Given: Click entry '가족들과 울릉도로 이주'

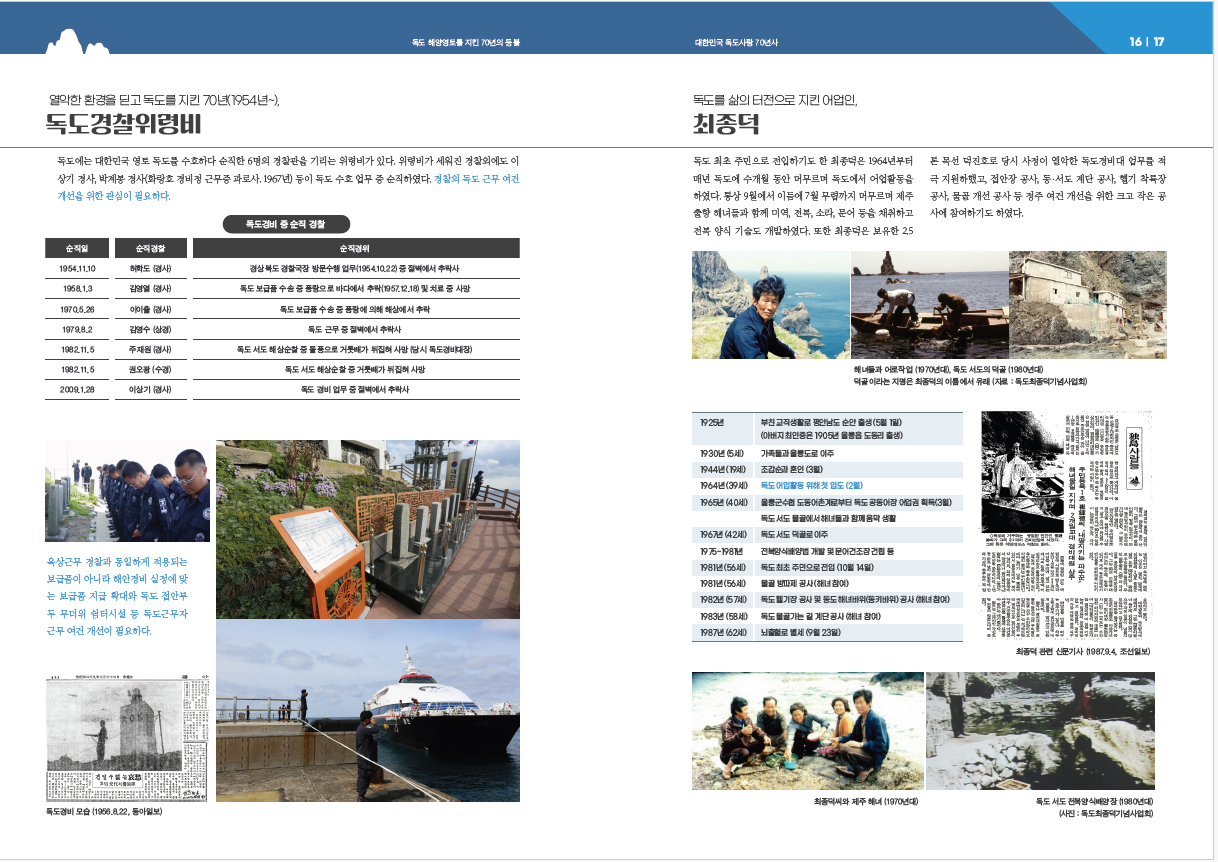Looking at the screenshot, I should point(798,453).
